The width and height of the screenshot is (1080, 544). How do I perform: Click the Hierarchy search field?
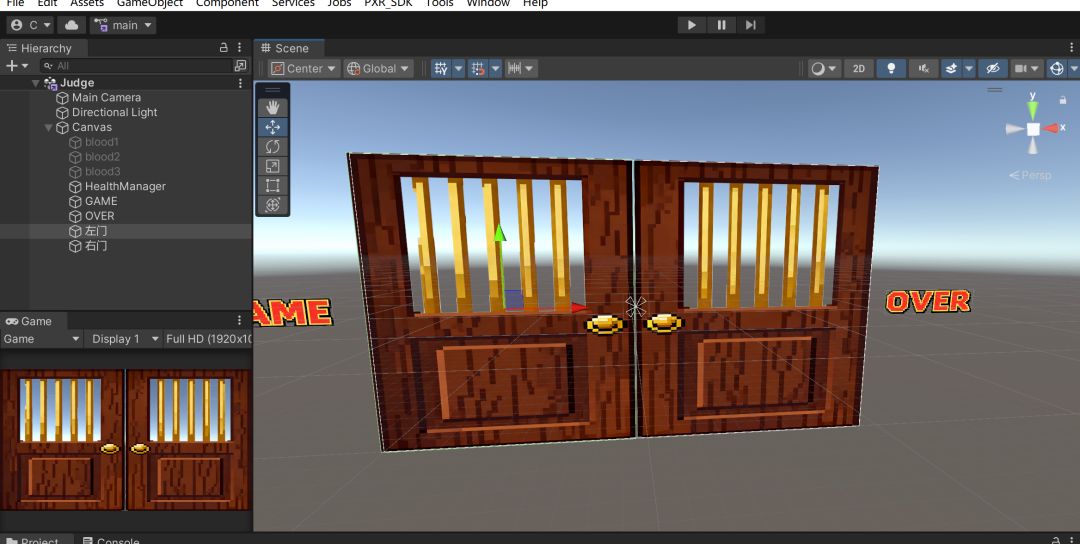coord(136,66)
